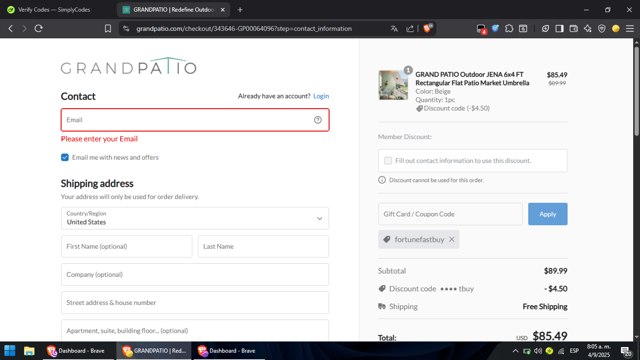
Task: Click 'Discount cannot be used for this order'
Action: pos(436,180)
